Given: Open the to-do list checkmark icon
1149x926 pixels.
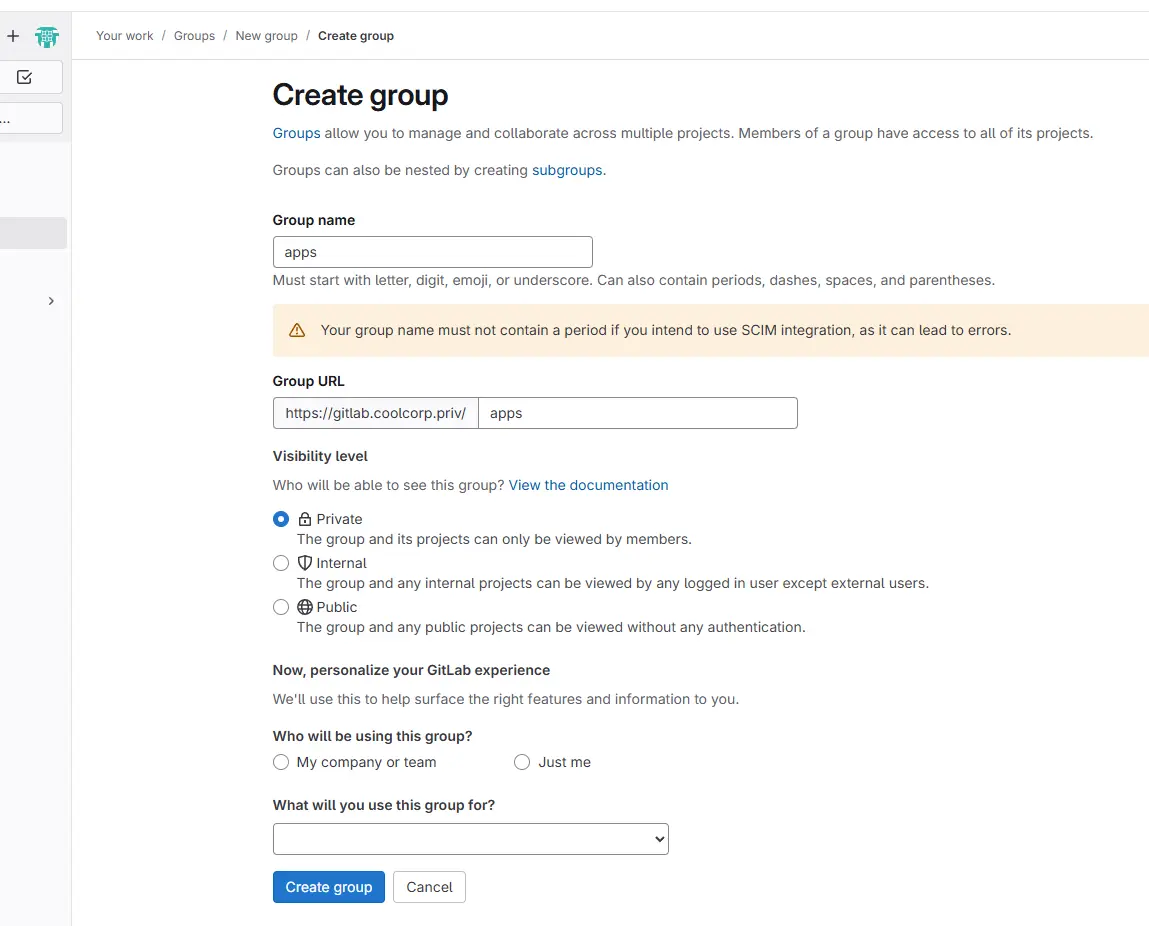Looking at the screenshot, I should pos(24,77).
